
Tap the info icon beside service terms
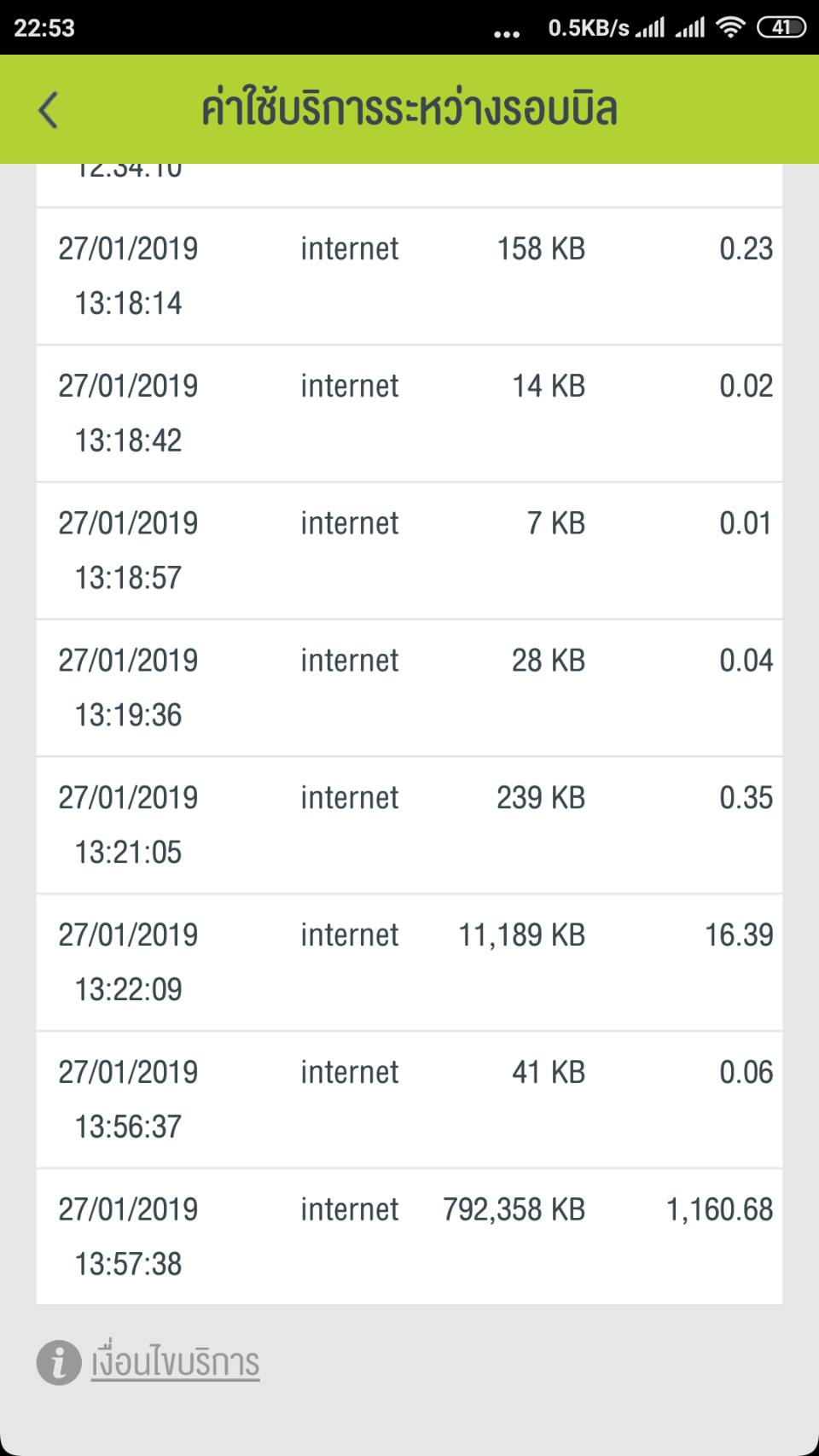tap(59, 1362)
